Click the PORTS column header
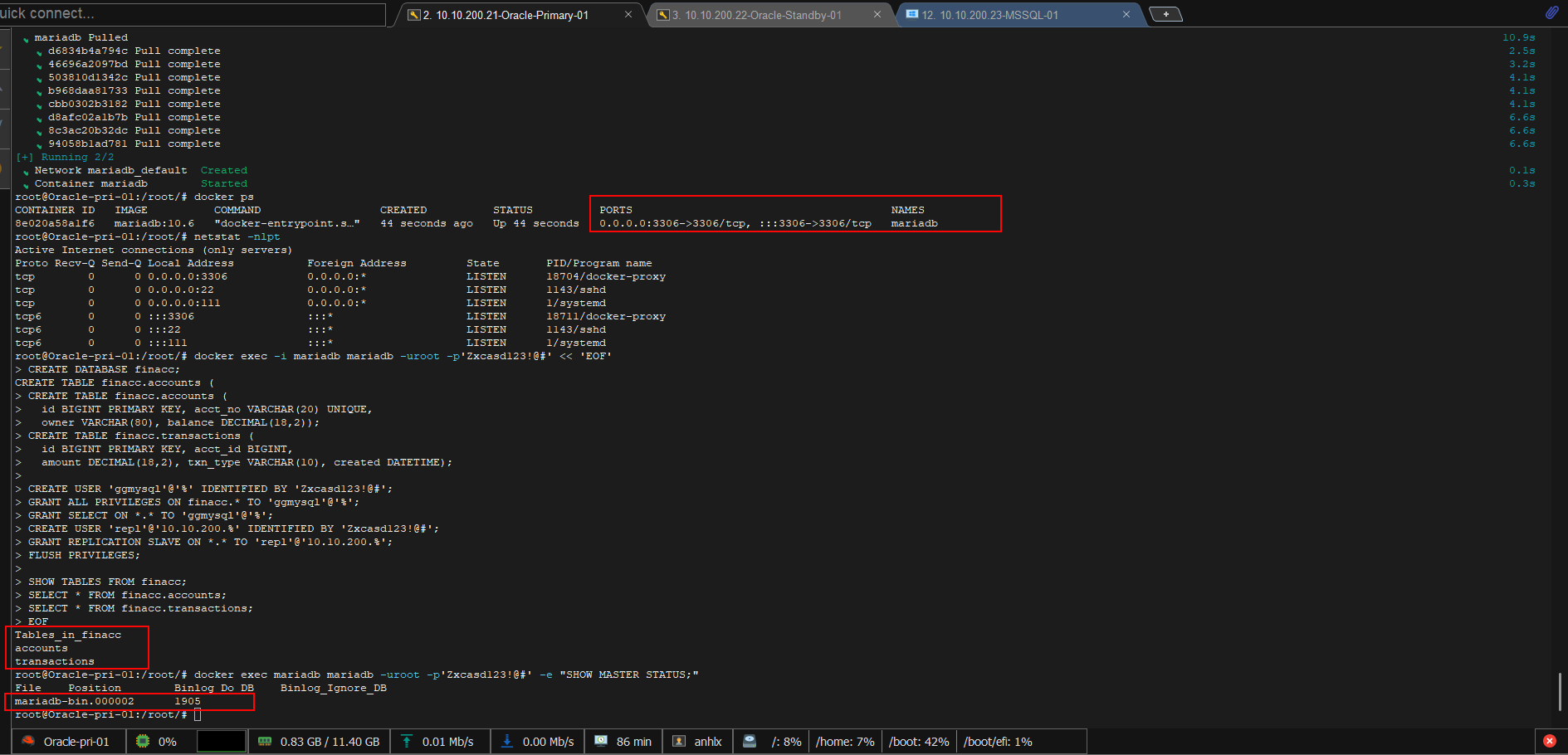Image resolution: width=1568 pixels, height=755 pixels. 616,210
